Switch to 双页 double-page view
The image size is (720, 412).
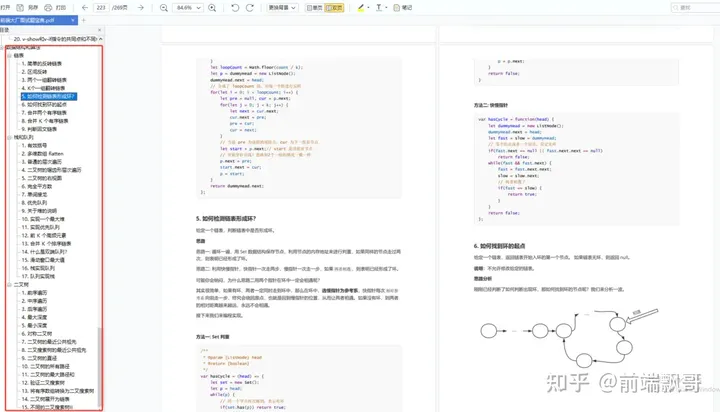pos(334,8)
